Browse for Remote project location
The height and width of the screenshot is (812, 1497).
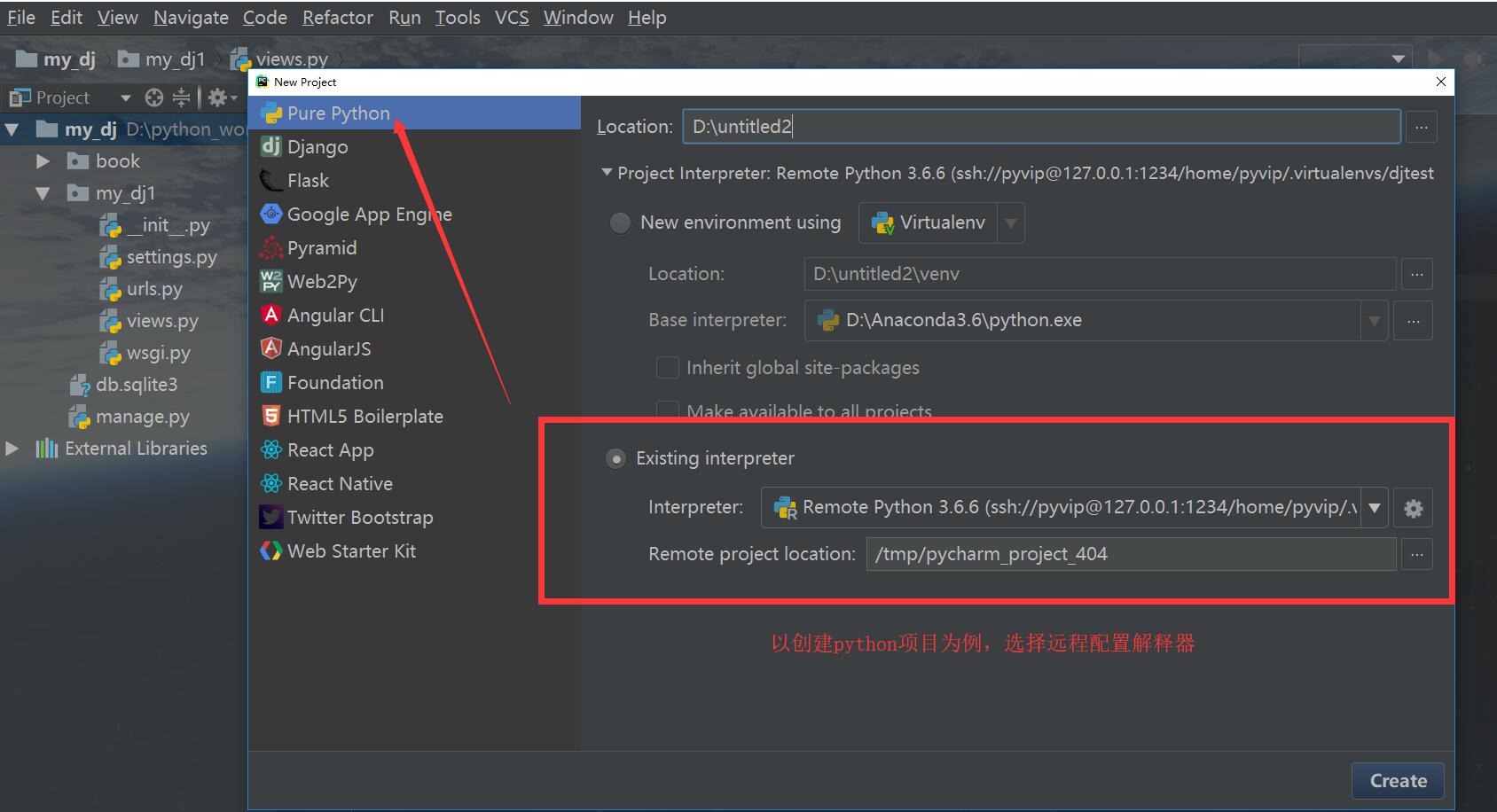[x=1417, y=555]
